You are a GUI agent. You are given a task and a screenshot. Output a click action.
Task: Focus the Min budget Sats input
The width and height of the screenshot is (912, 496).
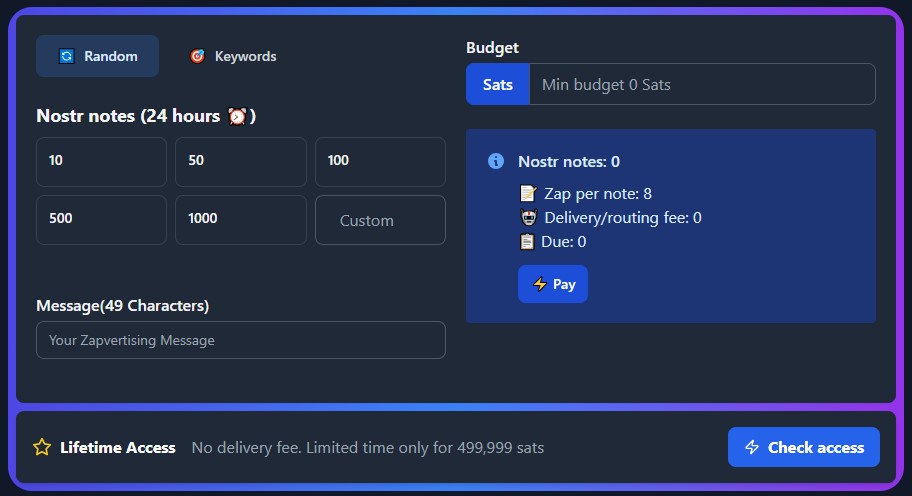point(701,85)
